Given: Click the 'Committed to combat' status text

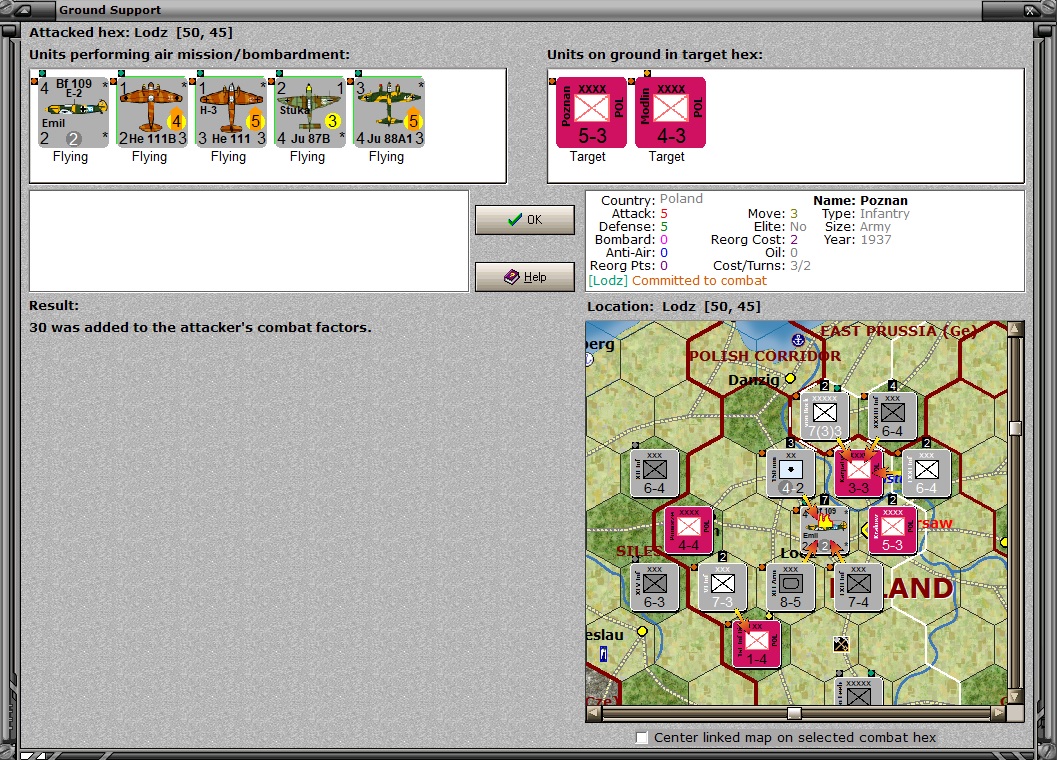Looking at the screenshot, I should click(699, 281).
